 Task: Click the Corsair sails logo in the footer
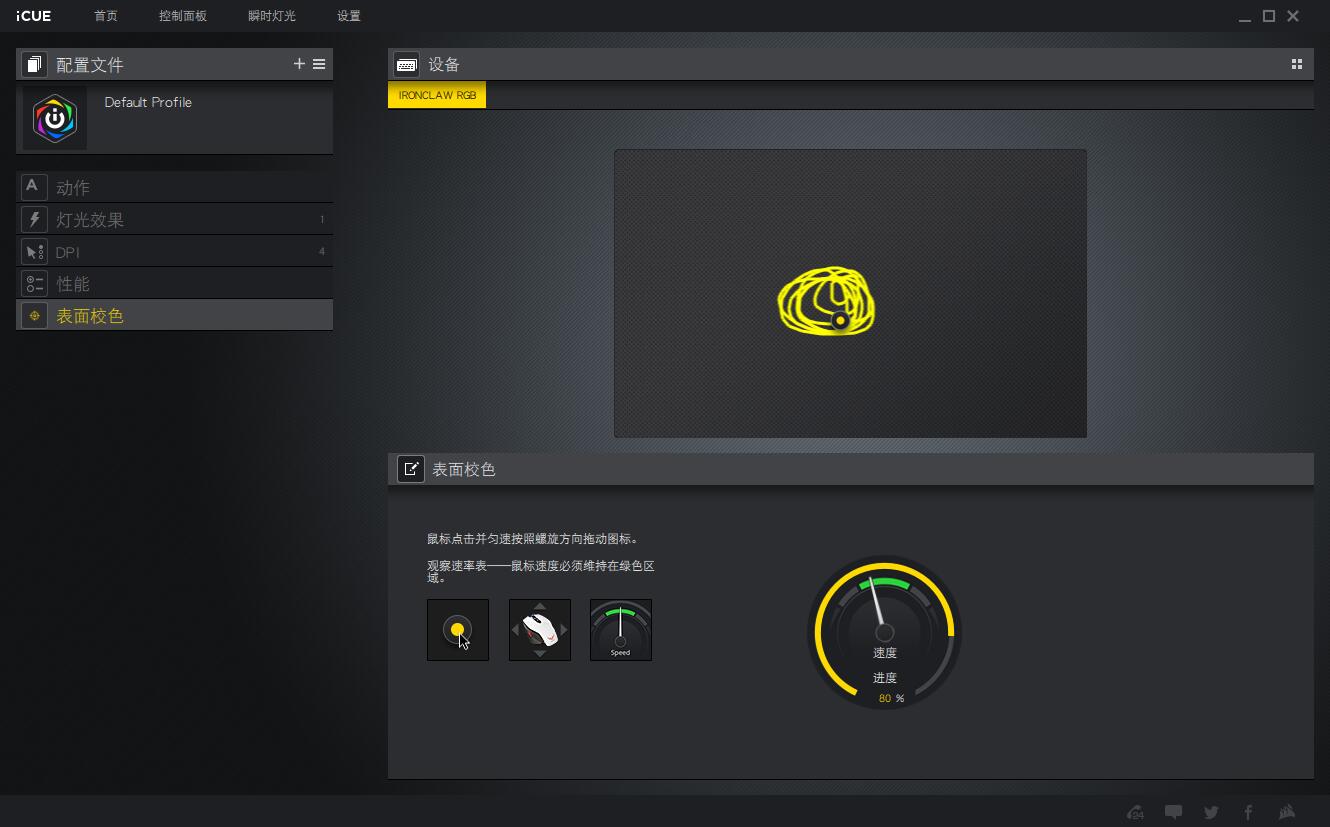click(1287, 812)
